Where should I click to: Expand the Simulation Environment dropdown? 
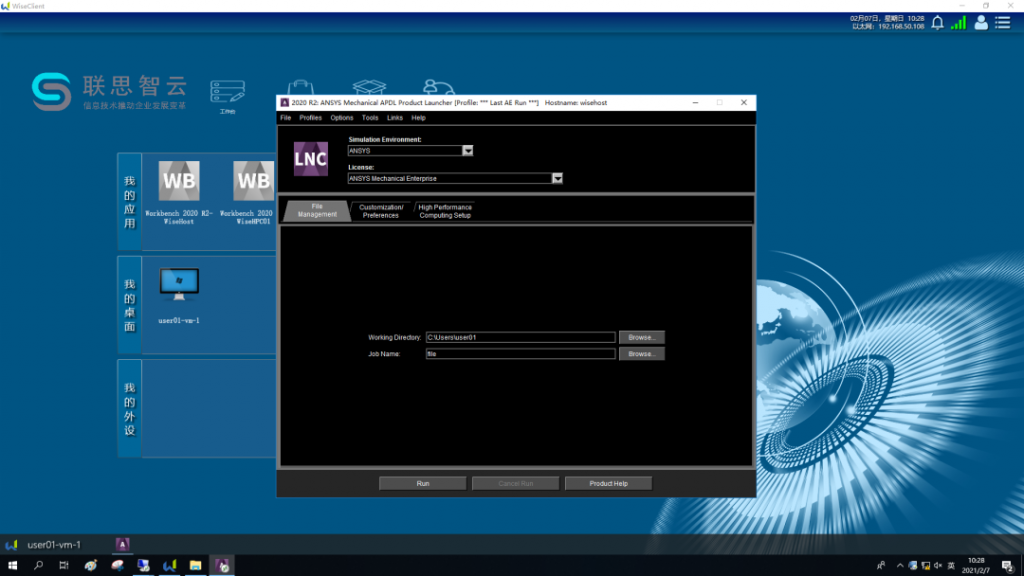coord(467,150)
